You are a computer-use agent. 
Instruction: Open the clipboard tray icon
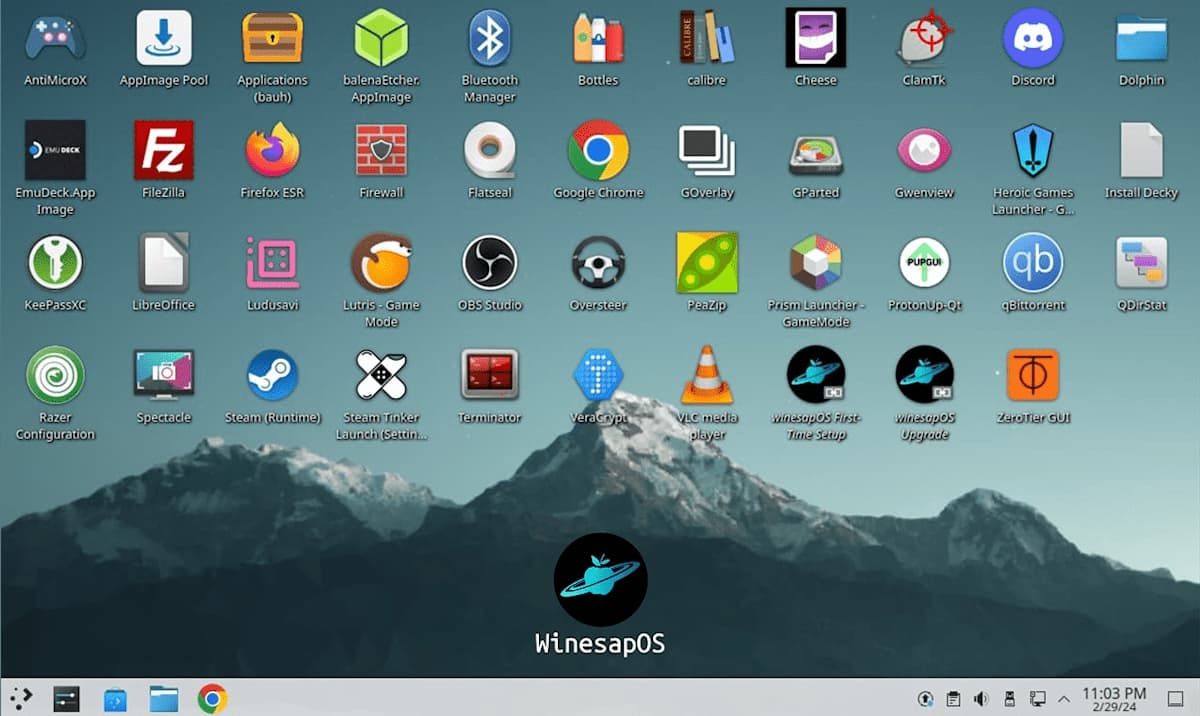pyautogui.click(x=954, y=698)
